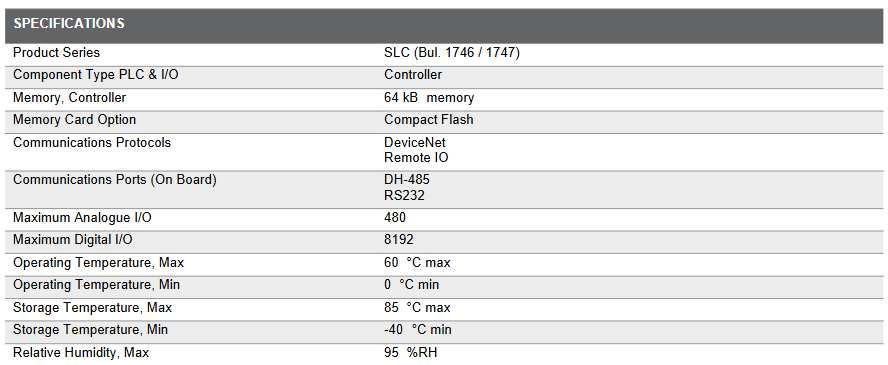Click the SLC (Bul. 1746 / 1747) value
The width and height of the screenshot is (888, 365).
point(452,53)
